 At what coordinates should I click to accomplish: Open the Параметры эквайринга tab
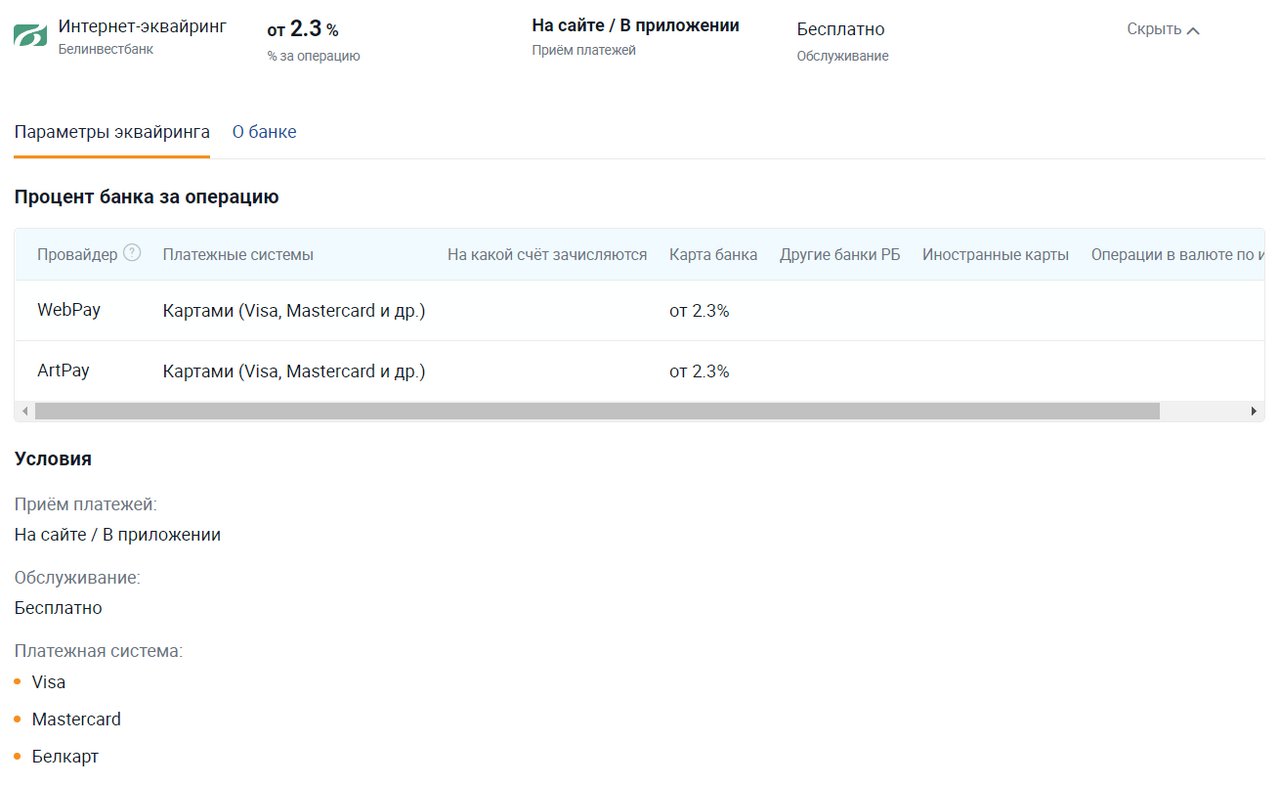pos(112,132)
